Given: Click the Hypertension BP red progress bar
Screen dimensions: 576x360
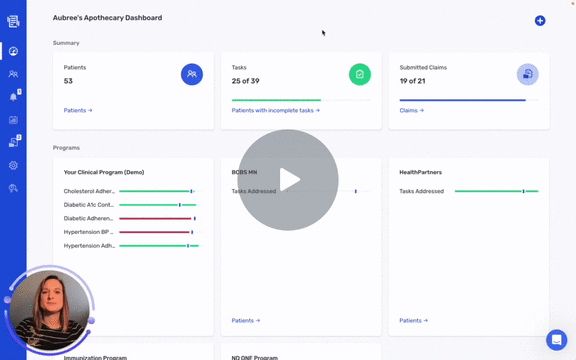Looking at the screenshot, I should [161, 232].
